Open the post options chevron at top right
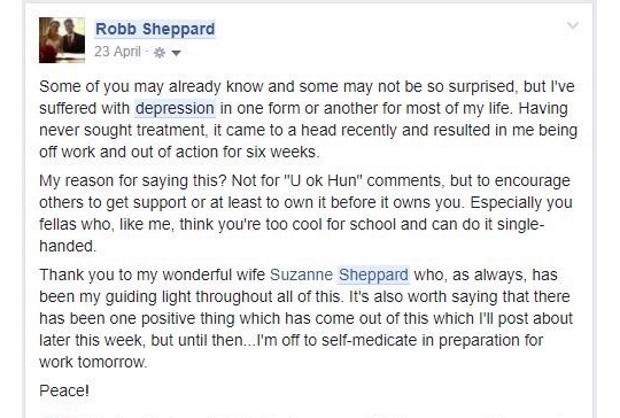This screenshot has width=620, height=418. point(573,26)
